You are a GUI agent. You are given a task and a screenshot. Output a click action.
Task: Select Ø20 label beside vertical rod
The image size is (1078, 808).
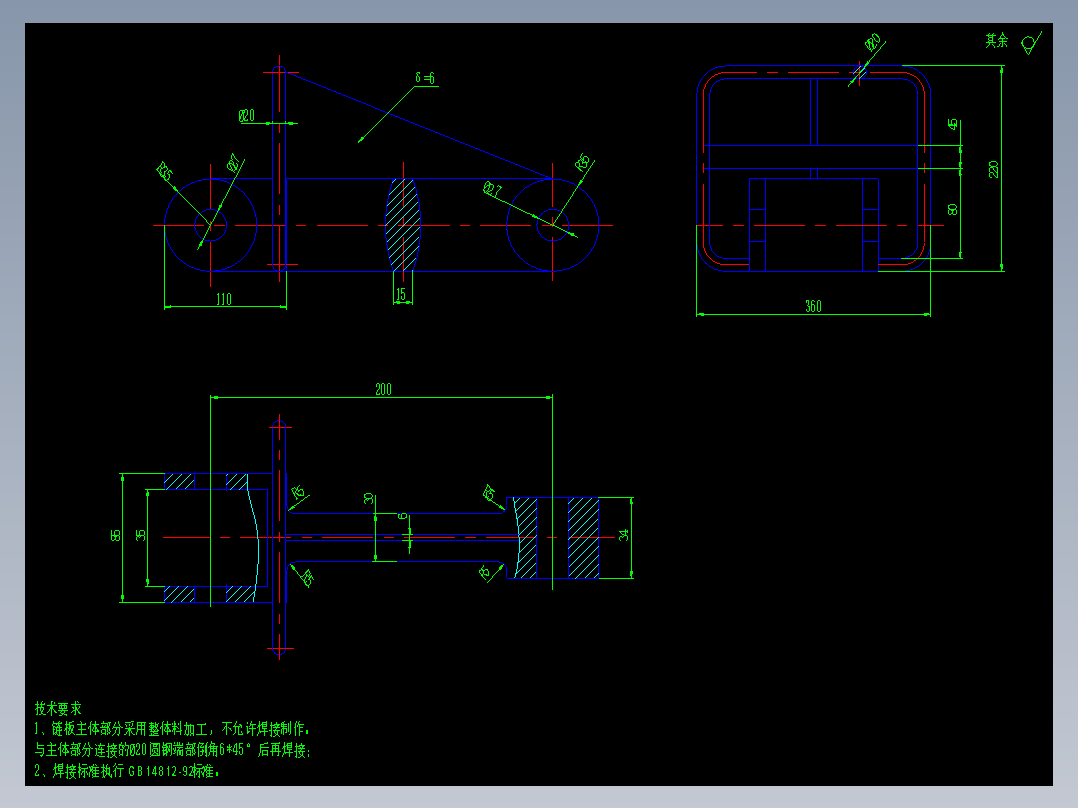[x=247, y=116]
